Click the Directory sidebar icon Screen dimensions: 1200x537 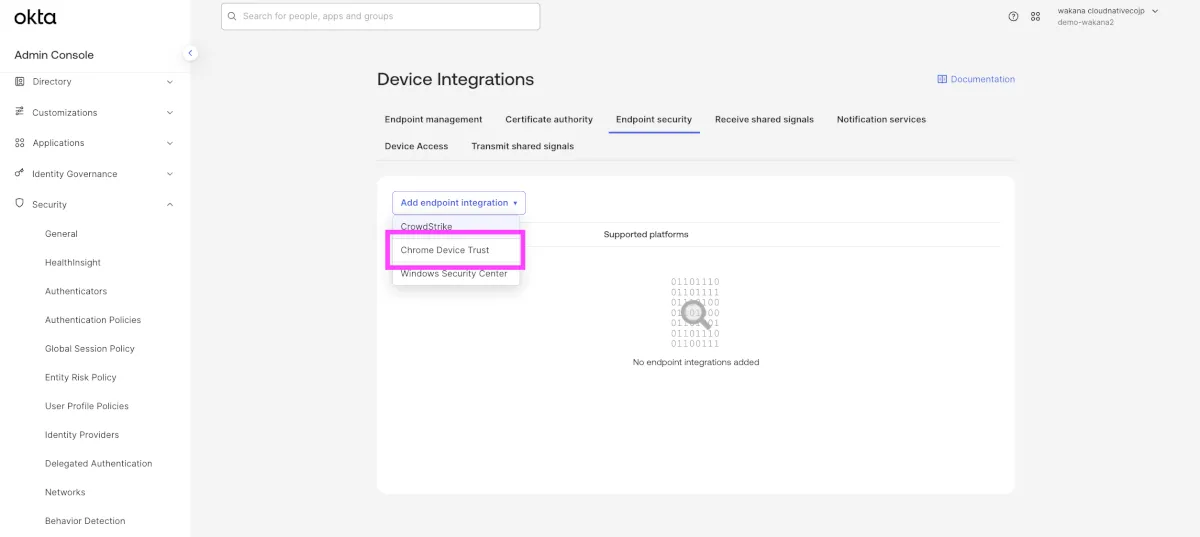(x=20, y=82)
